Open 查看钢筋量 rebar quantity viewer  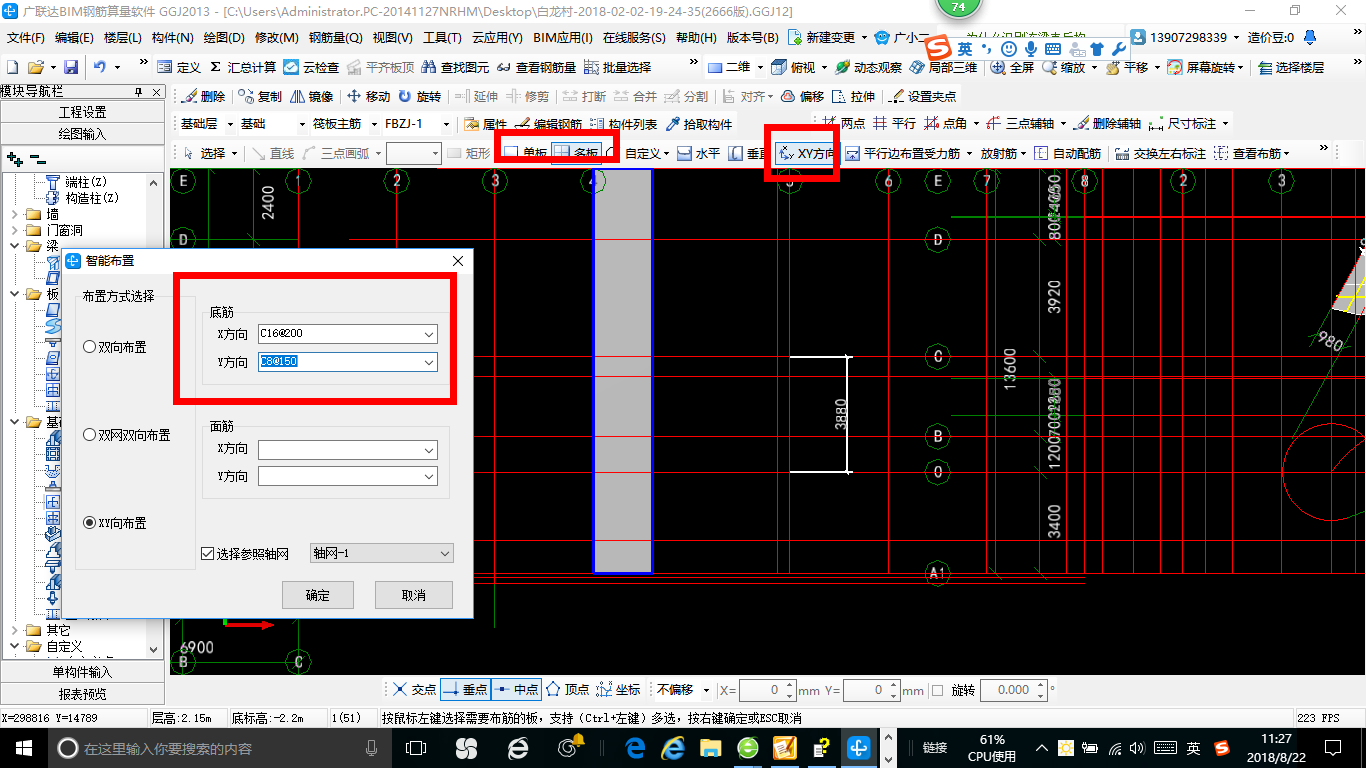coord(536,67)
